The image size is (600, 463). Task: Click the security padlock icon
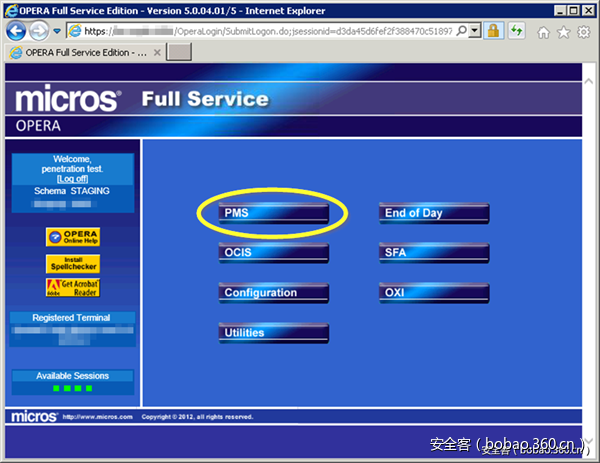point(494,31)
